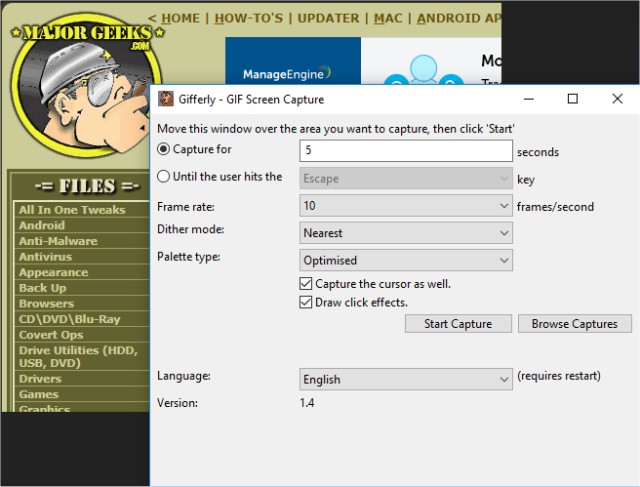The width and height of the screenshot is (640, 487).
Task: Click UPDATER in Major Geeks navigation
Action: coord(328,18)
